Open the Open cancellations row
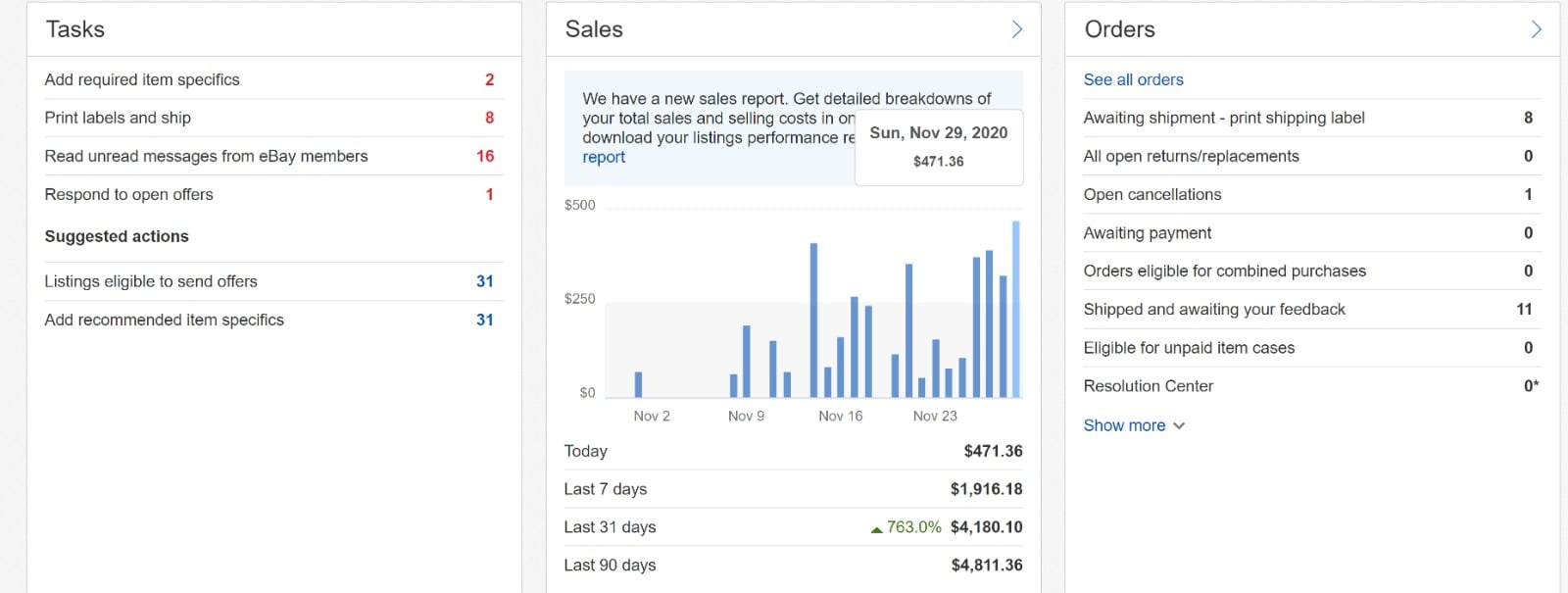This screenshot has width=1568, height=593. coord(1152,194)
